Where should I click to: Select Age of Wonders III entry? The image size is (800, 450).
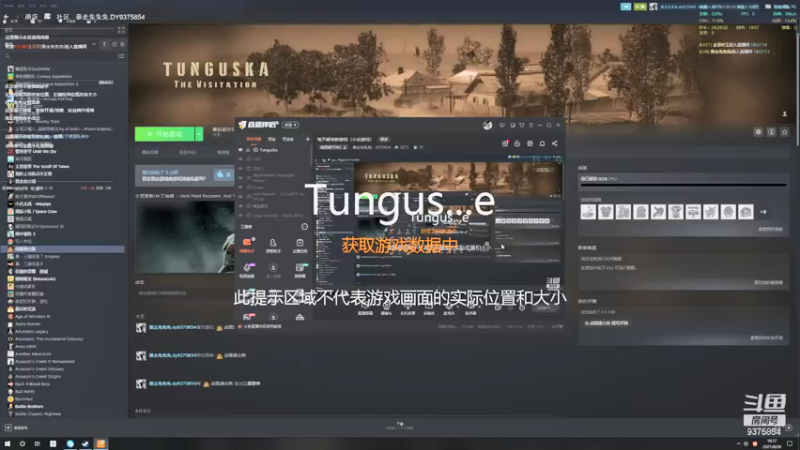[x=33, y=316]
